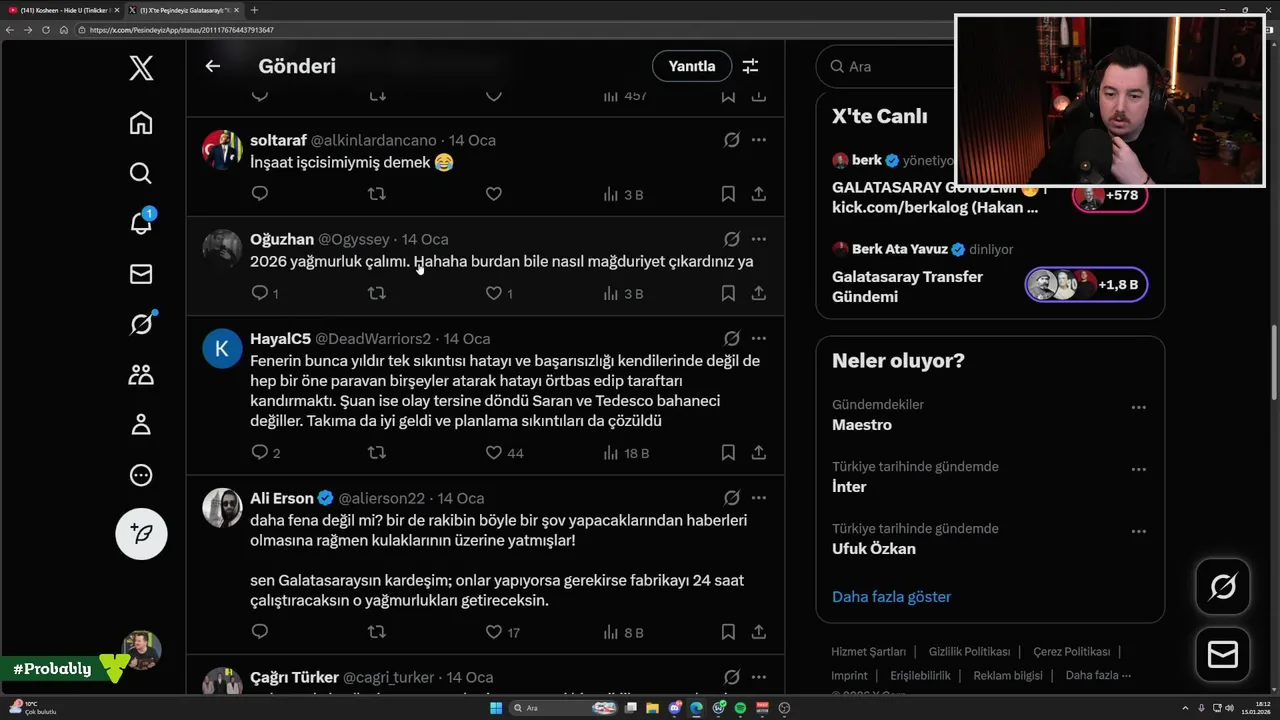Image resolution: width=1280 pixels, height=720 pixels.
Task: Open the Ufuk Özkan trending topic
Action: (x=874, y=549)
